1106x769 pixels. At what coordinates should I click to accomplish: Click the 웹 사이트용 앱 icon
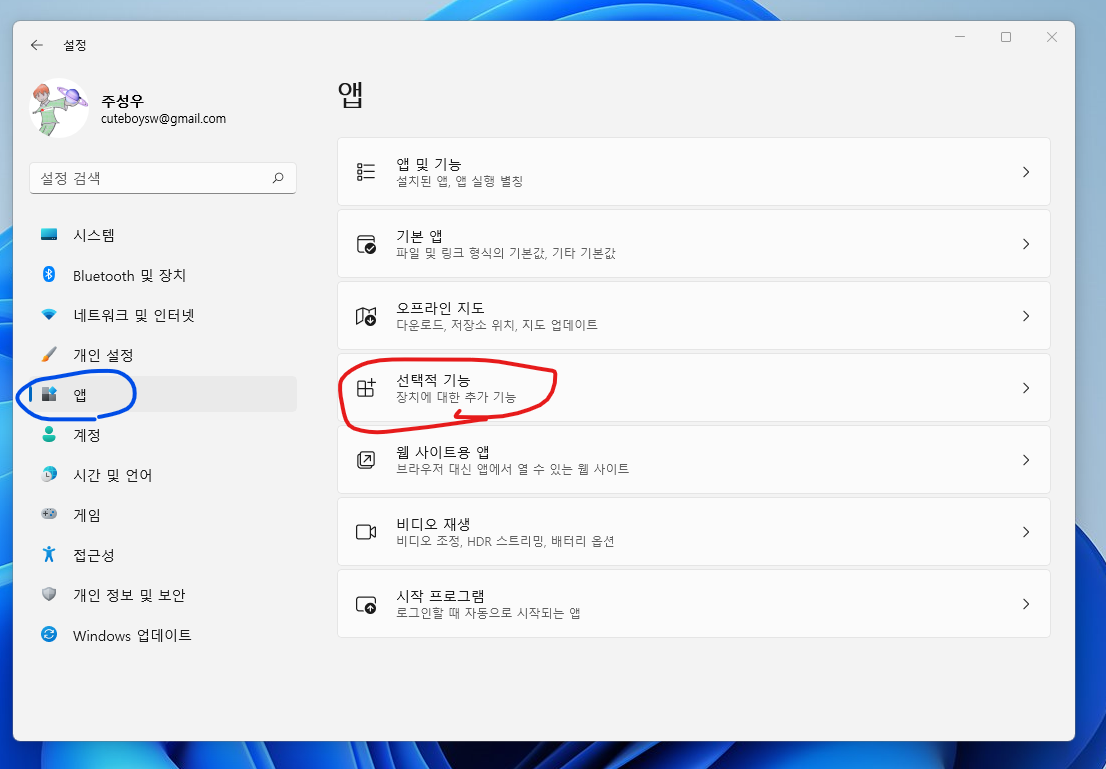coord(365,460)
